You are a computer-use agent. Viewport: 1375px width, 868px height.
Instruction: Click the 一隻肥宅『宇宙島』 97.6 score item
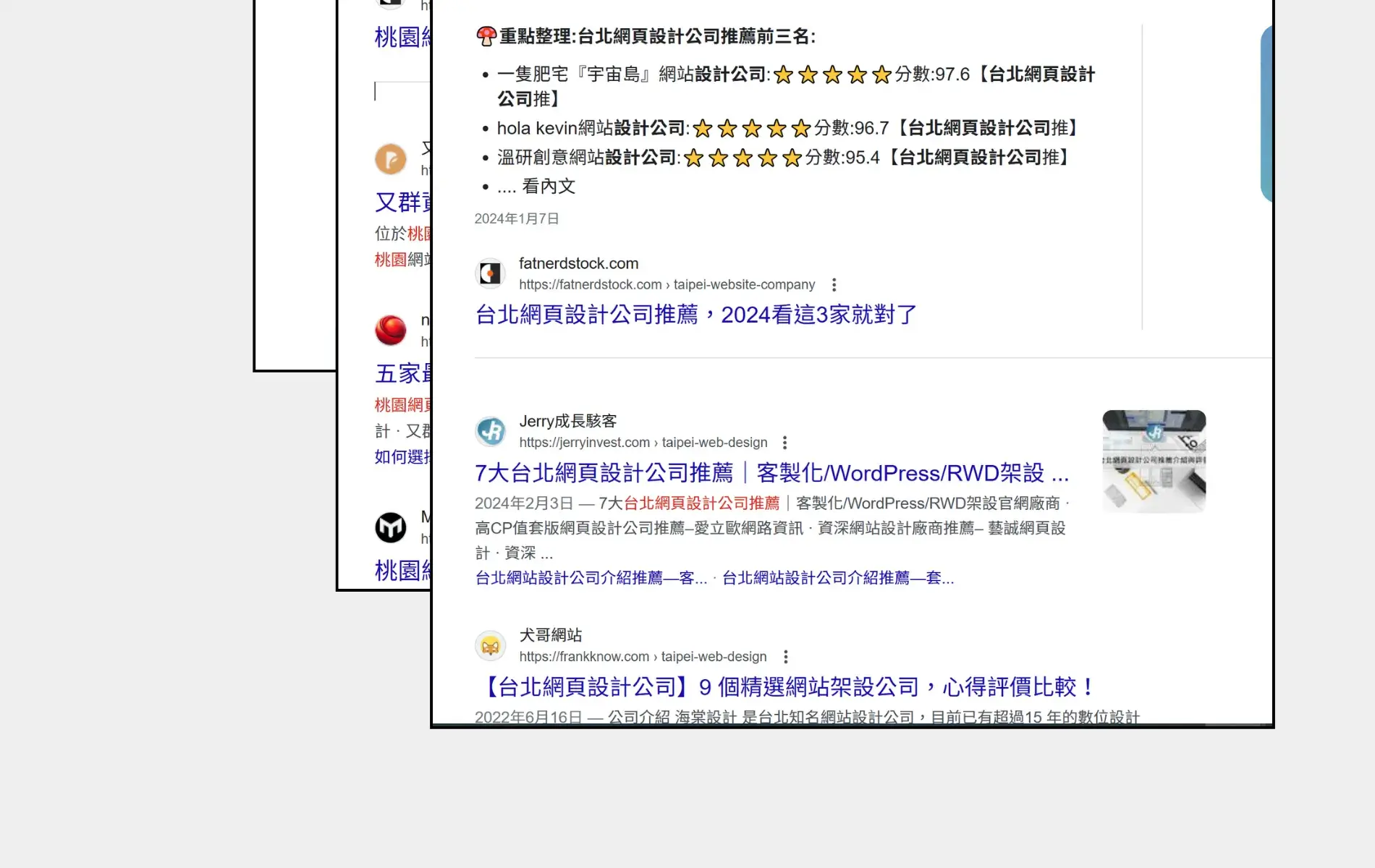tap(795, 86)
